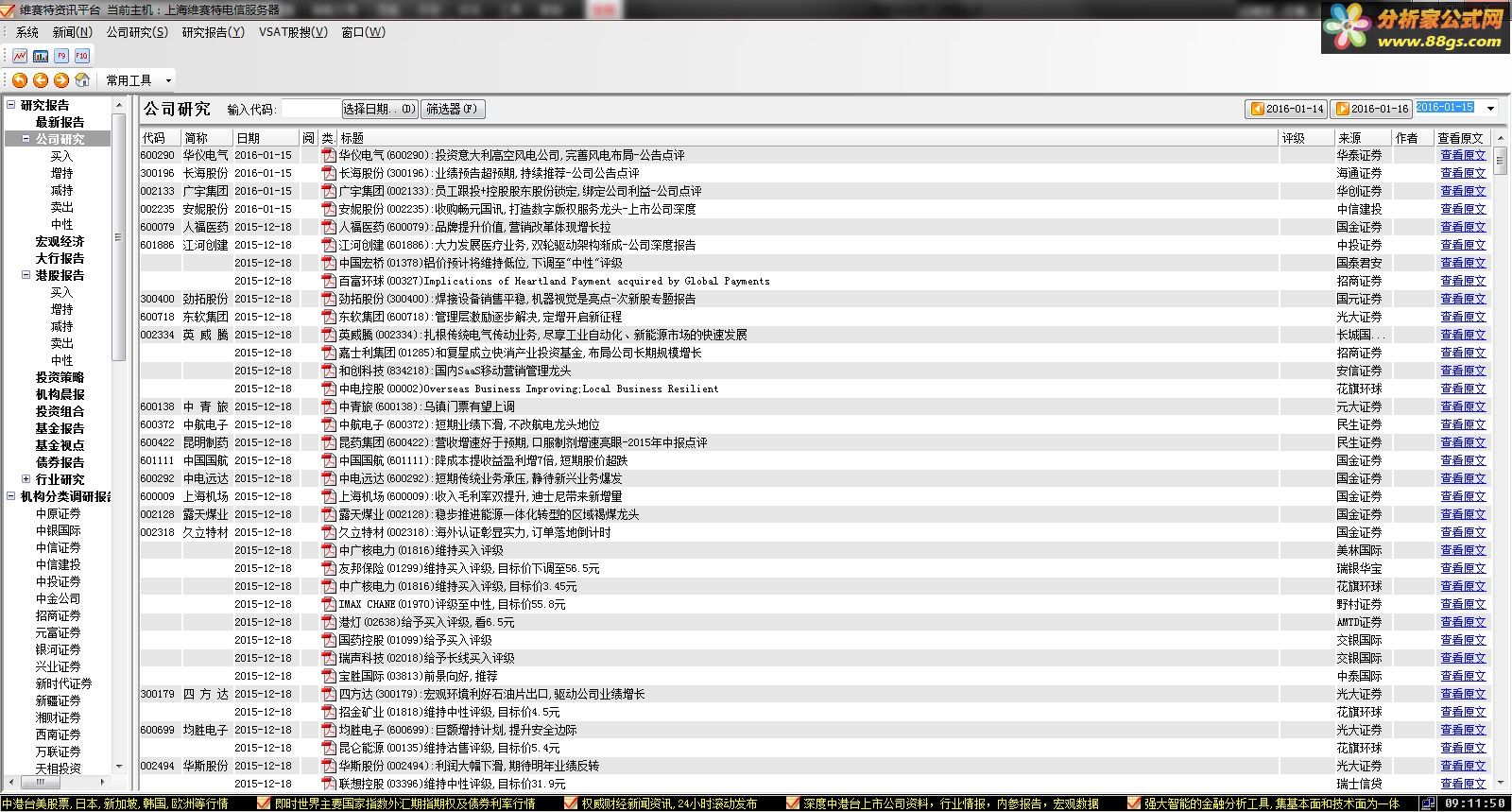Select 大行报告 in the tree
Viewport: 1512px width, 812px height.
pos(60,258)
